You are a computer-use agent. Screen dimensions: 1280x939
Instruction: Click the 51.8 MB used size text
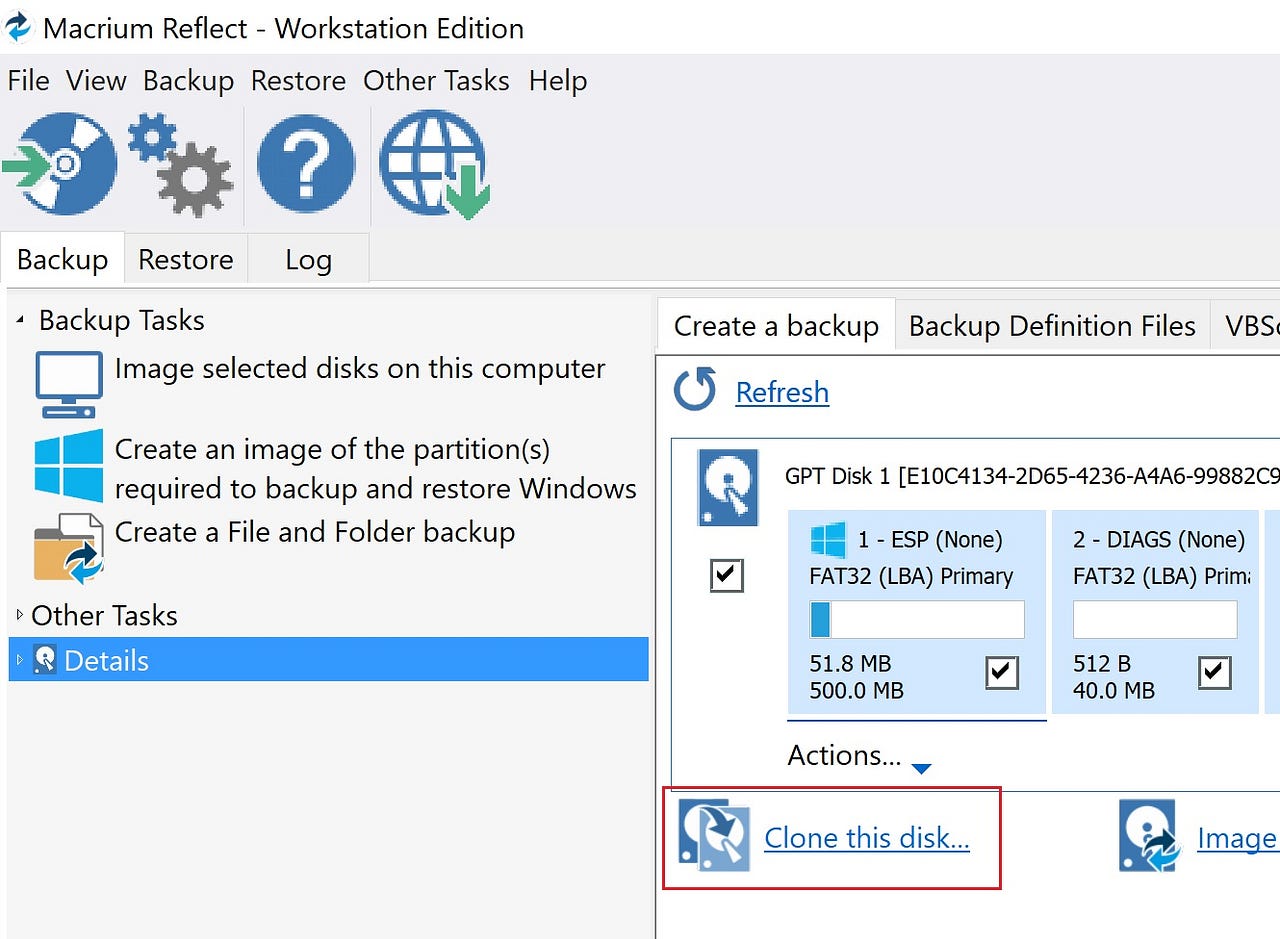tap(850, 664)
